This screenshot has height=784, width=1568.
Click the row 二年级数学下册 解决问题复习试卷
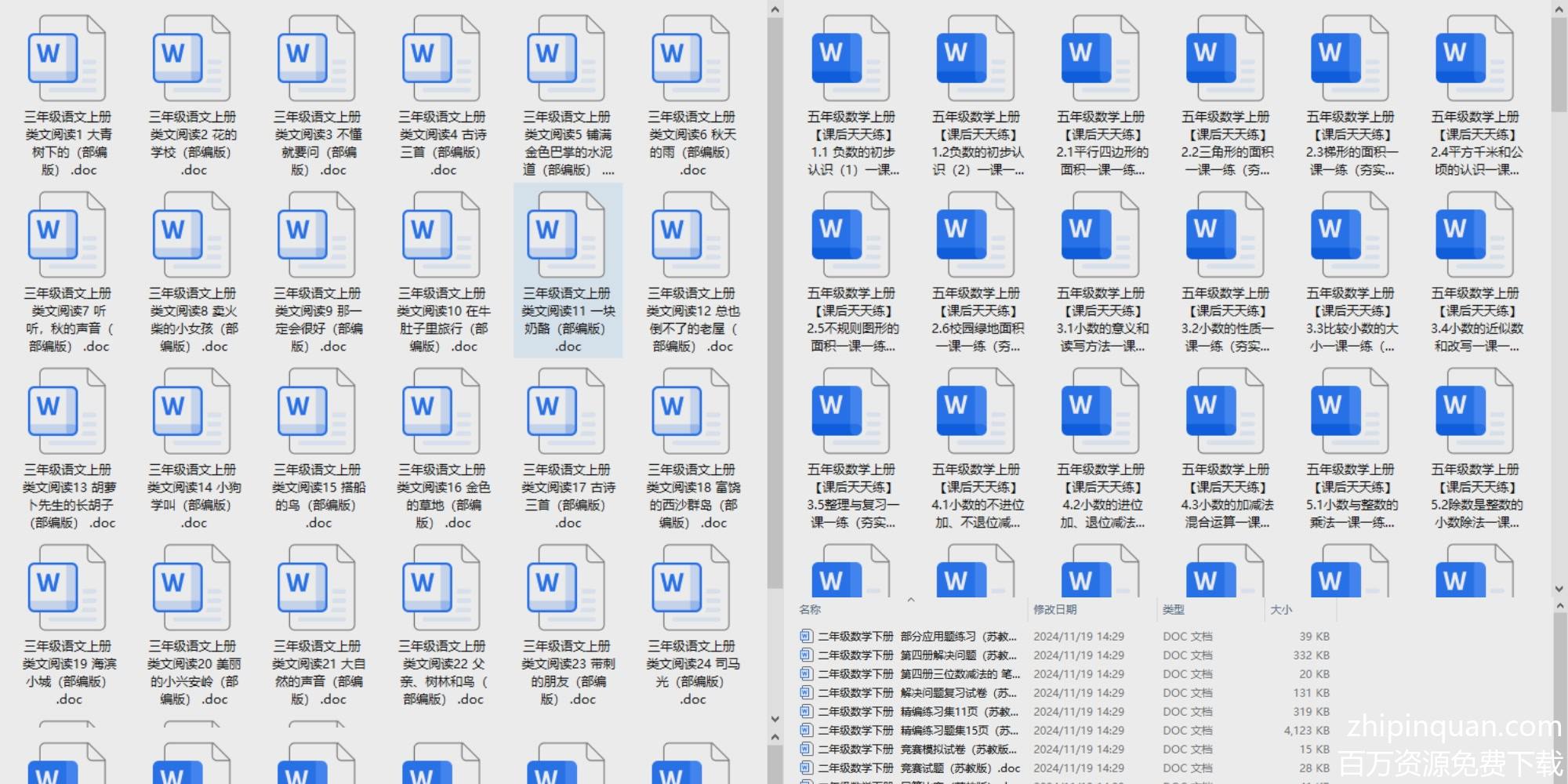pos(1065,693)
